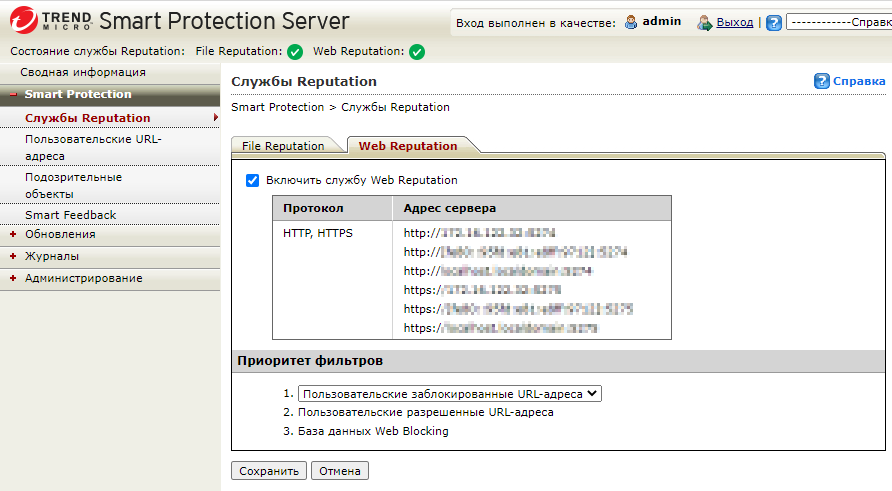Viewport: 892px width, 491px height.
Task: Click the logout icon next to Выход
Action: pos(705,22)
